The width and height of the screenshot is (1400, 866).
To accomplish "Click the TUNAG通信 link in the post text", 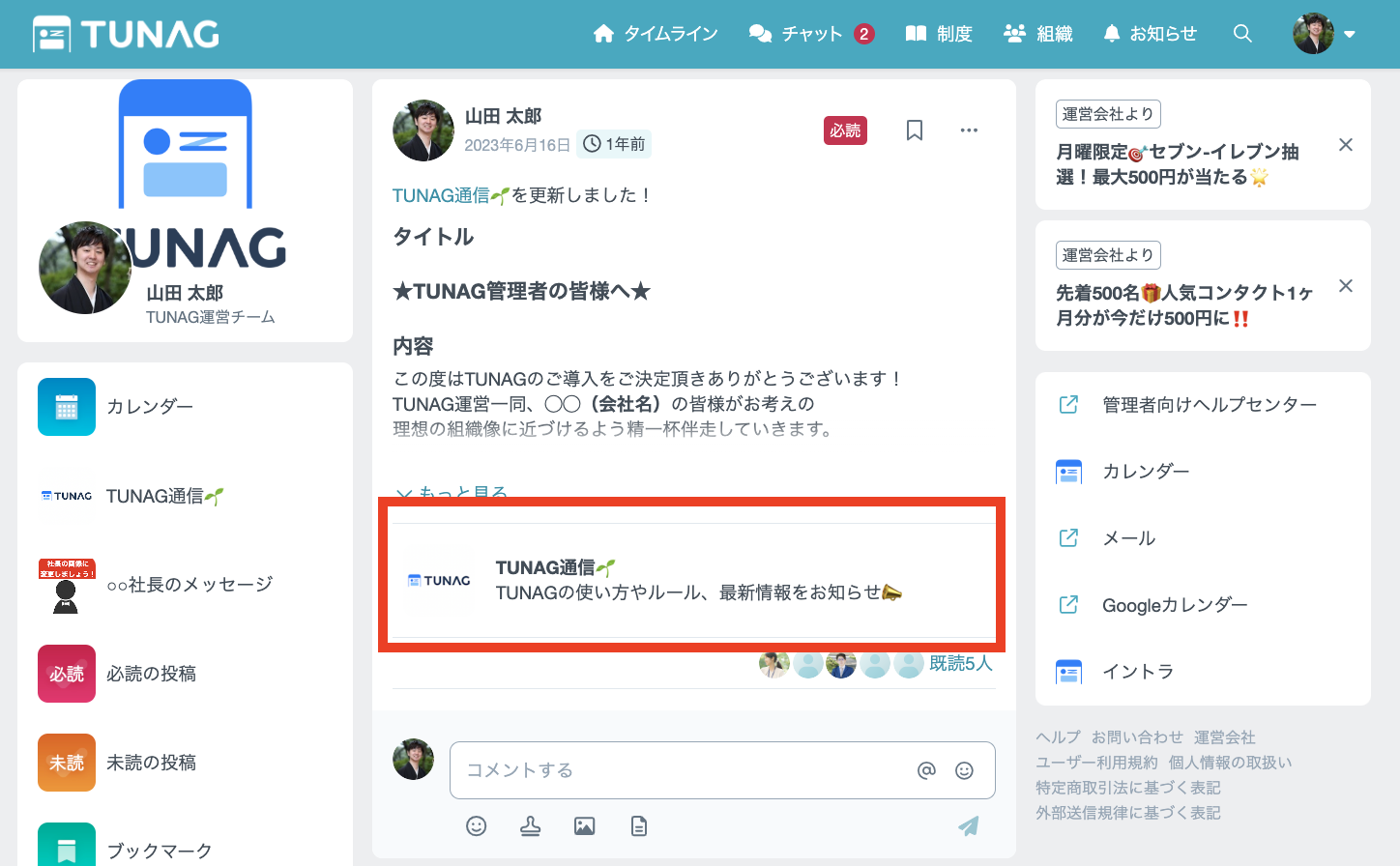I will [x=451, y=195].
